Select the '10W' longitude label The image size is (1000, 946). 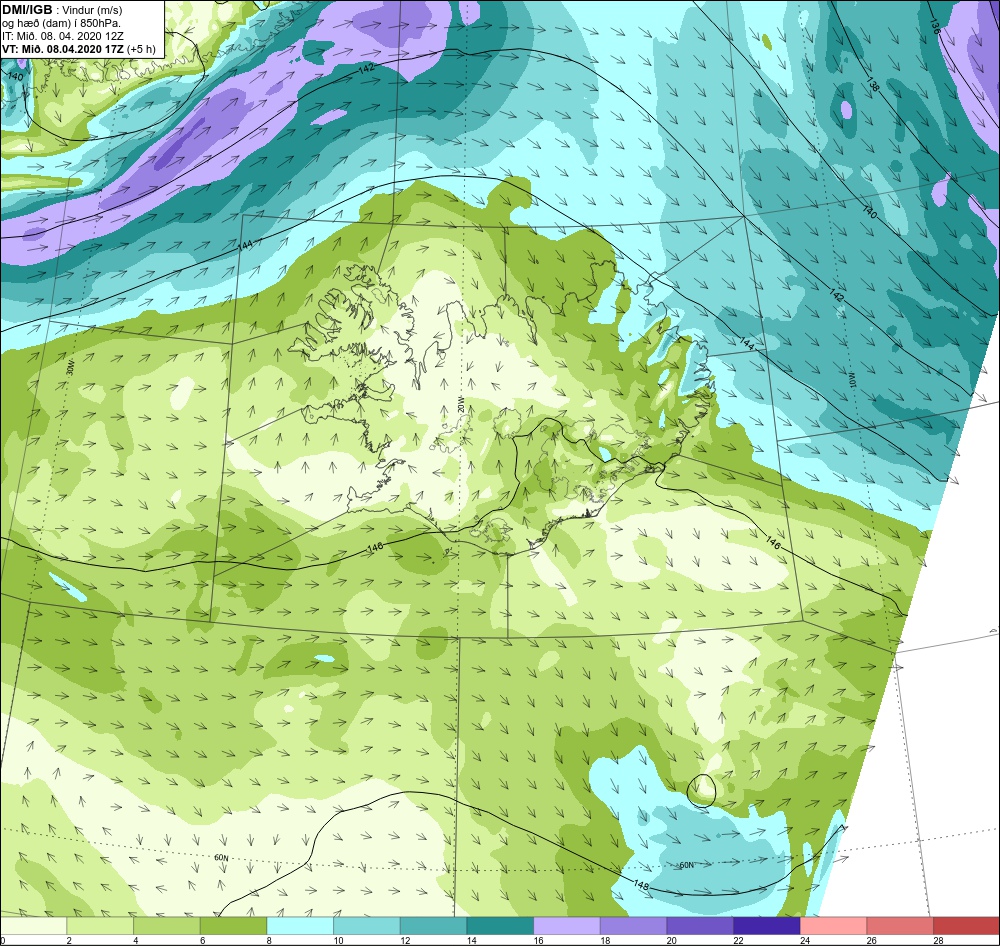[851, 380]
